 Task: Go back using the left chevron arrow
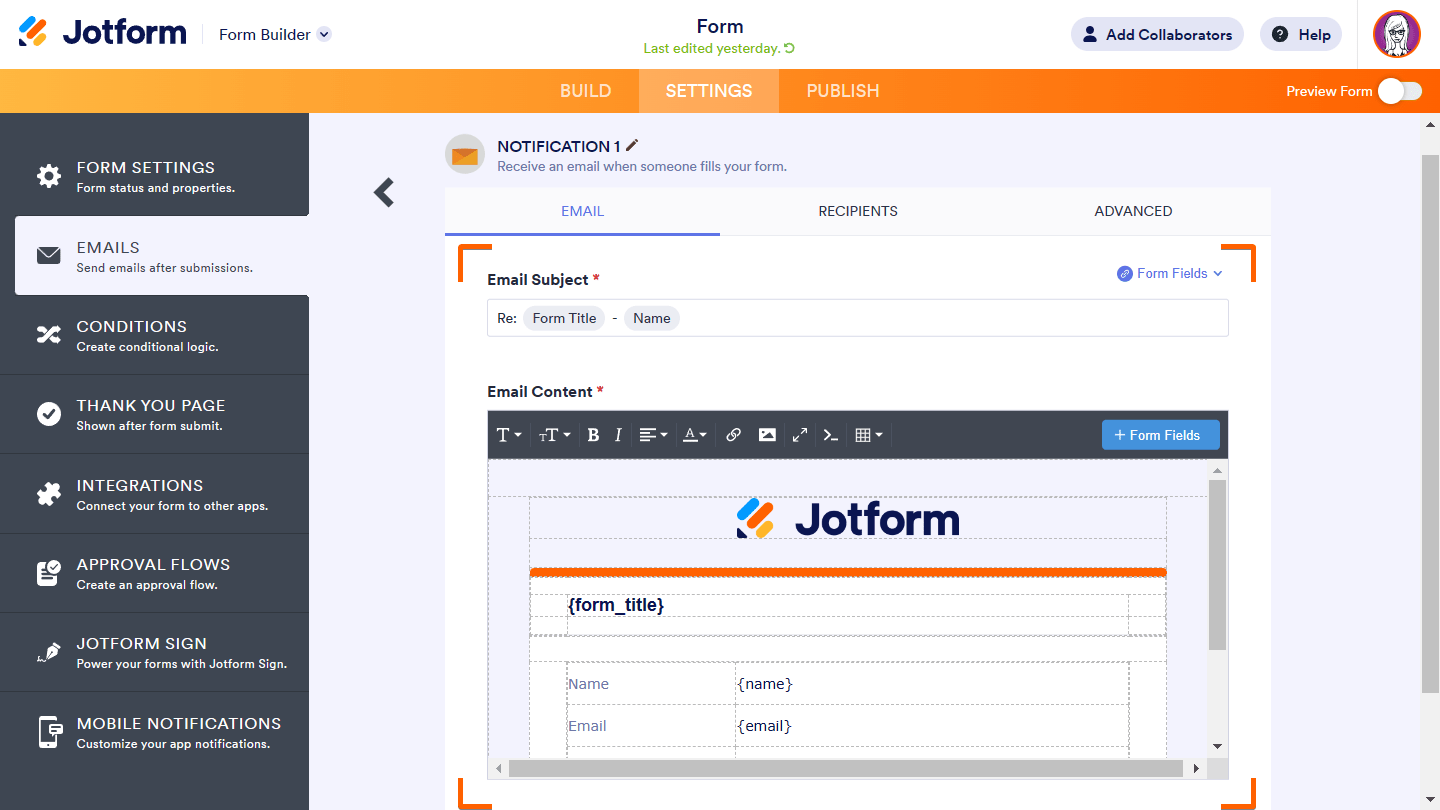click(x=384, y=192)
